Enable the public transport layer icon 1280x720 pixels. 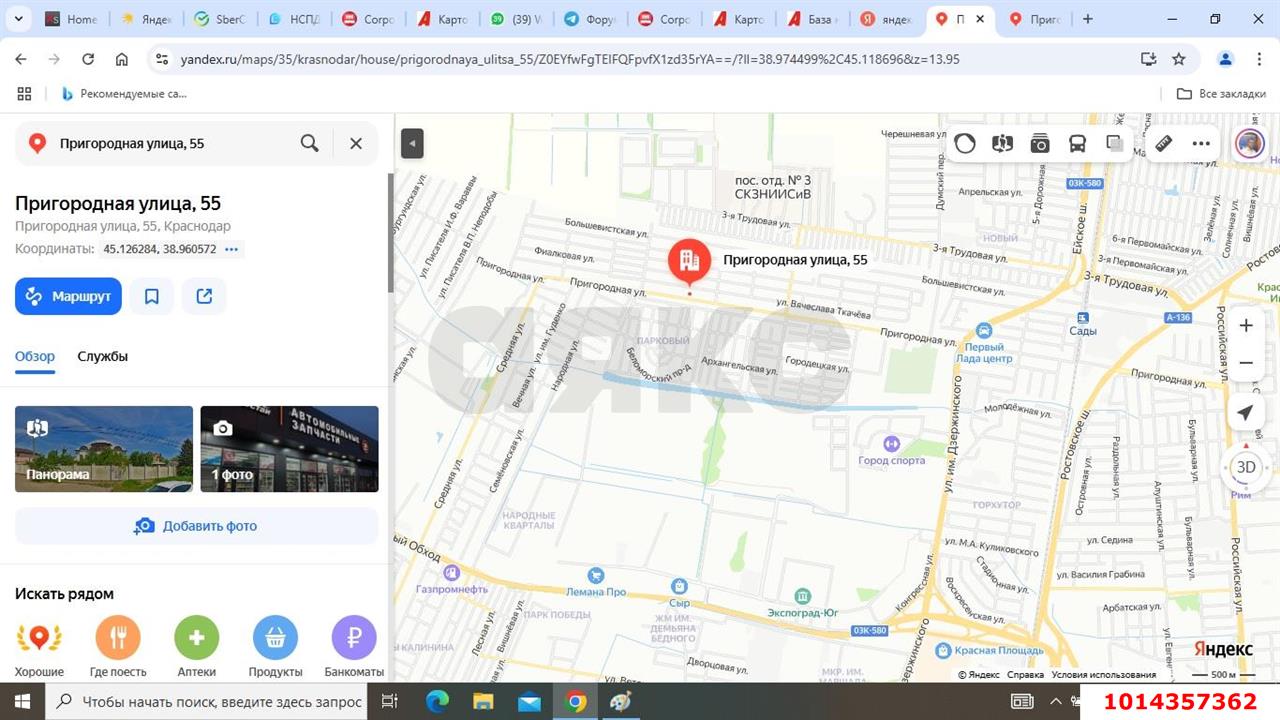tap(1077, 143)
